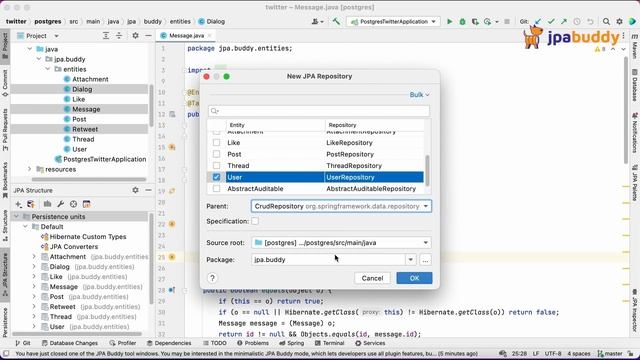
Task: Click the Project tree horizontal scrollbar
Action: click(x=89, y=179)
